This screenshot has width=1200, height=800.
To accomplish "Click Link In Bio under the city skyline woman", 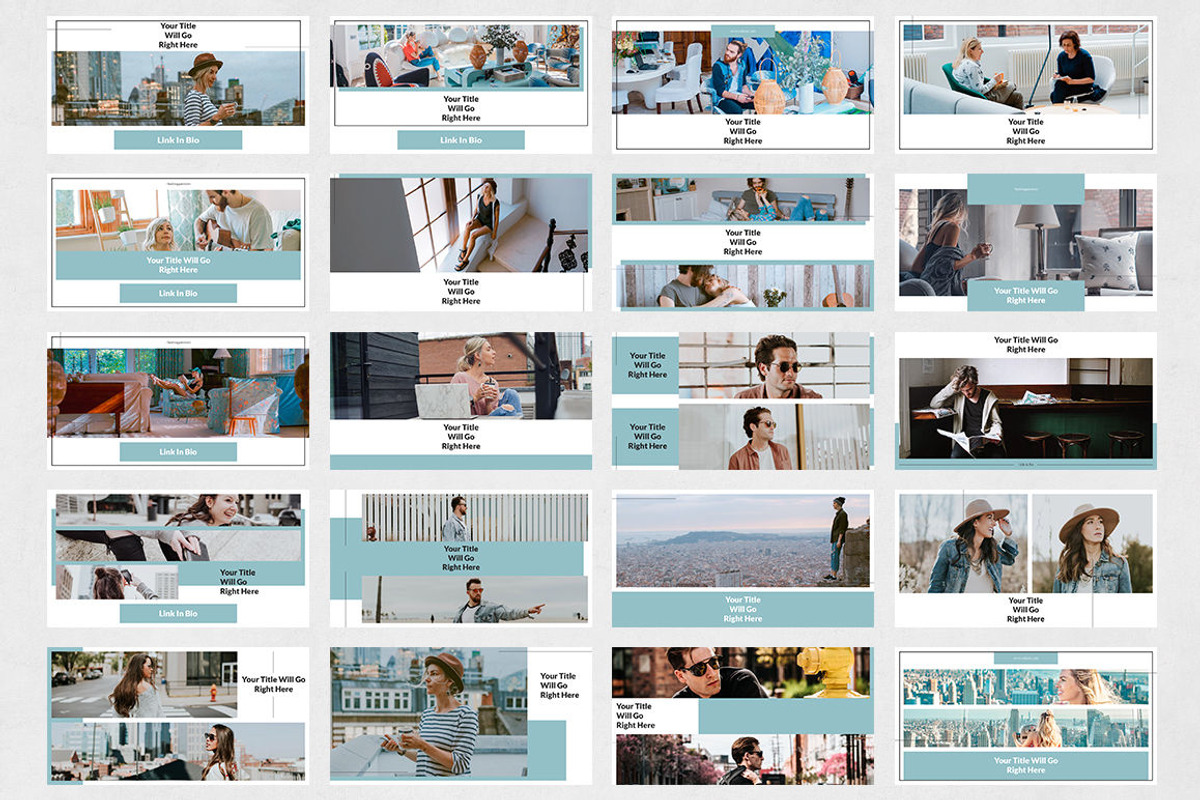I will [178, 140].
